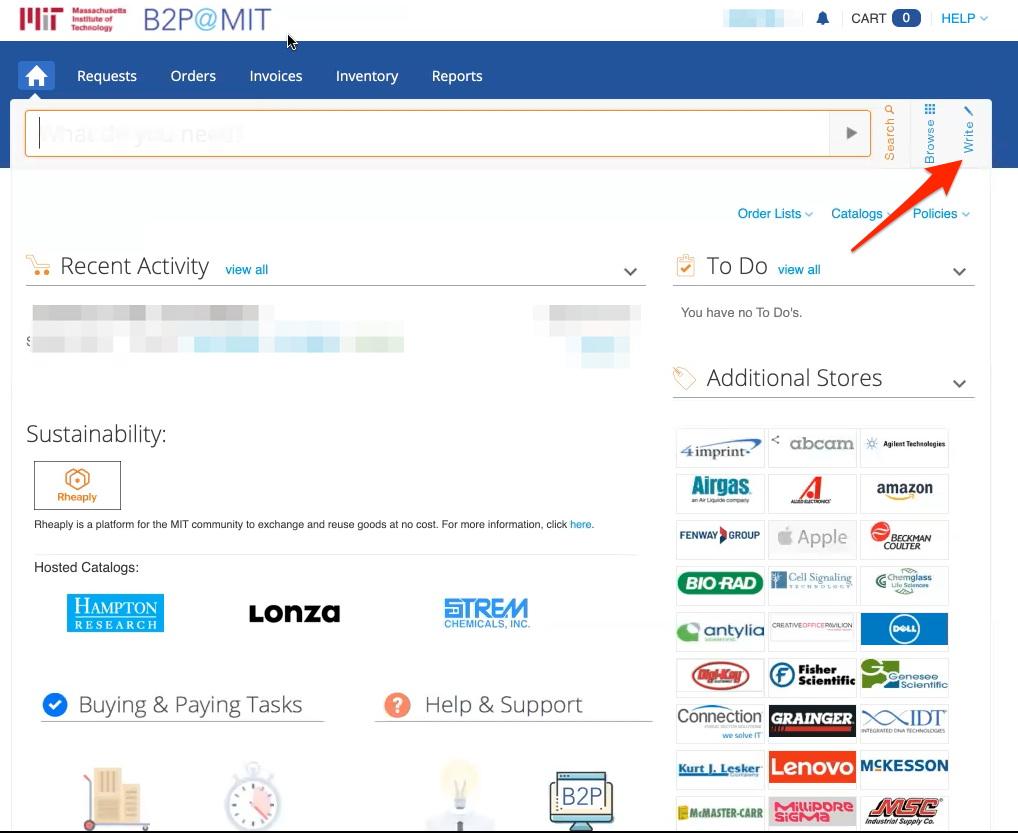Go to the Home dashboard icon
This screenshot has height=833, width=1018.
pyautogui.click(x=36, y=76)
